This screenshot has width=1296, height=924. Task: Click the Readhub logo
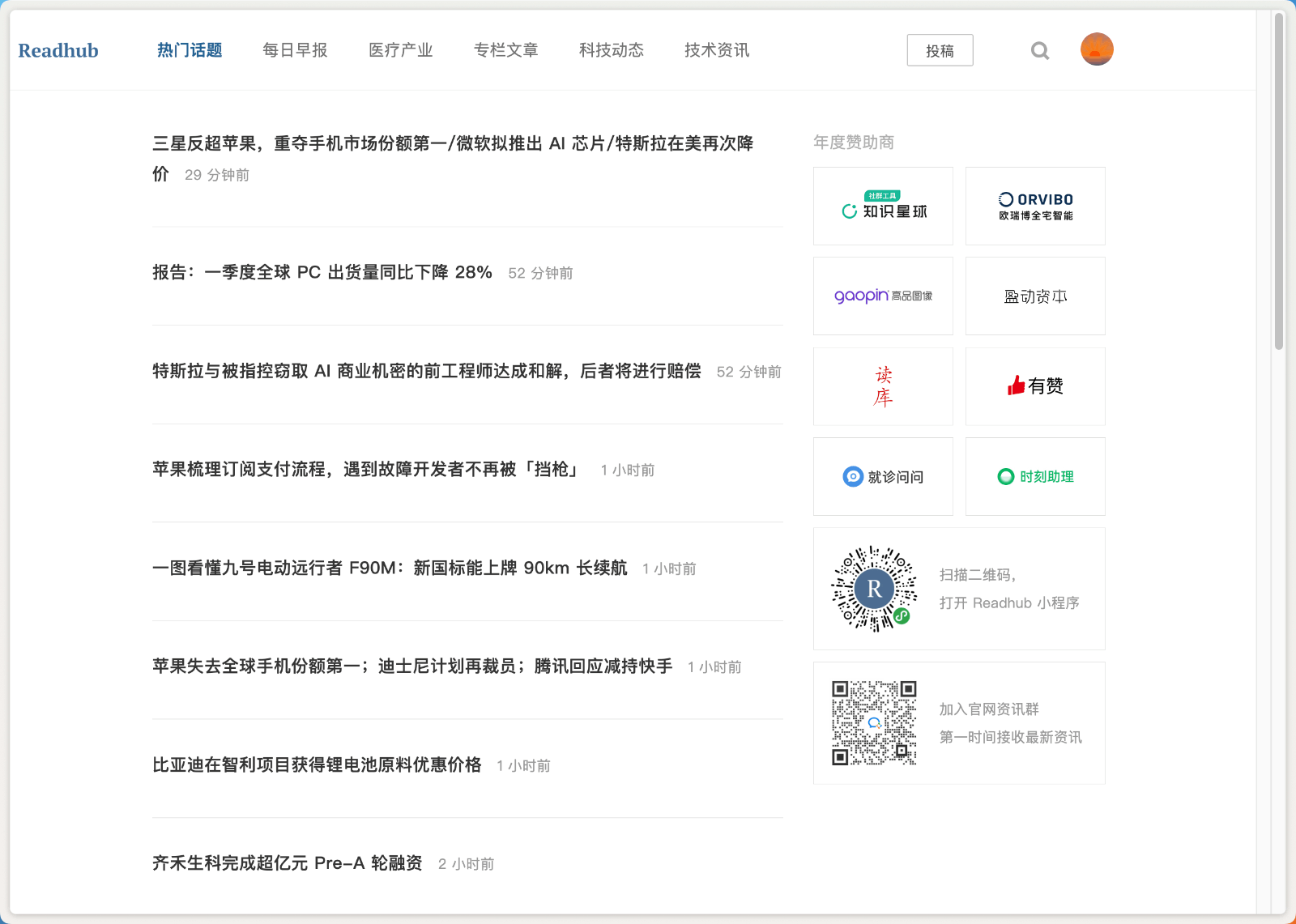[x=58, y=50]
